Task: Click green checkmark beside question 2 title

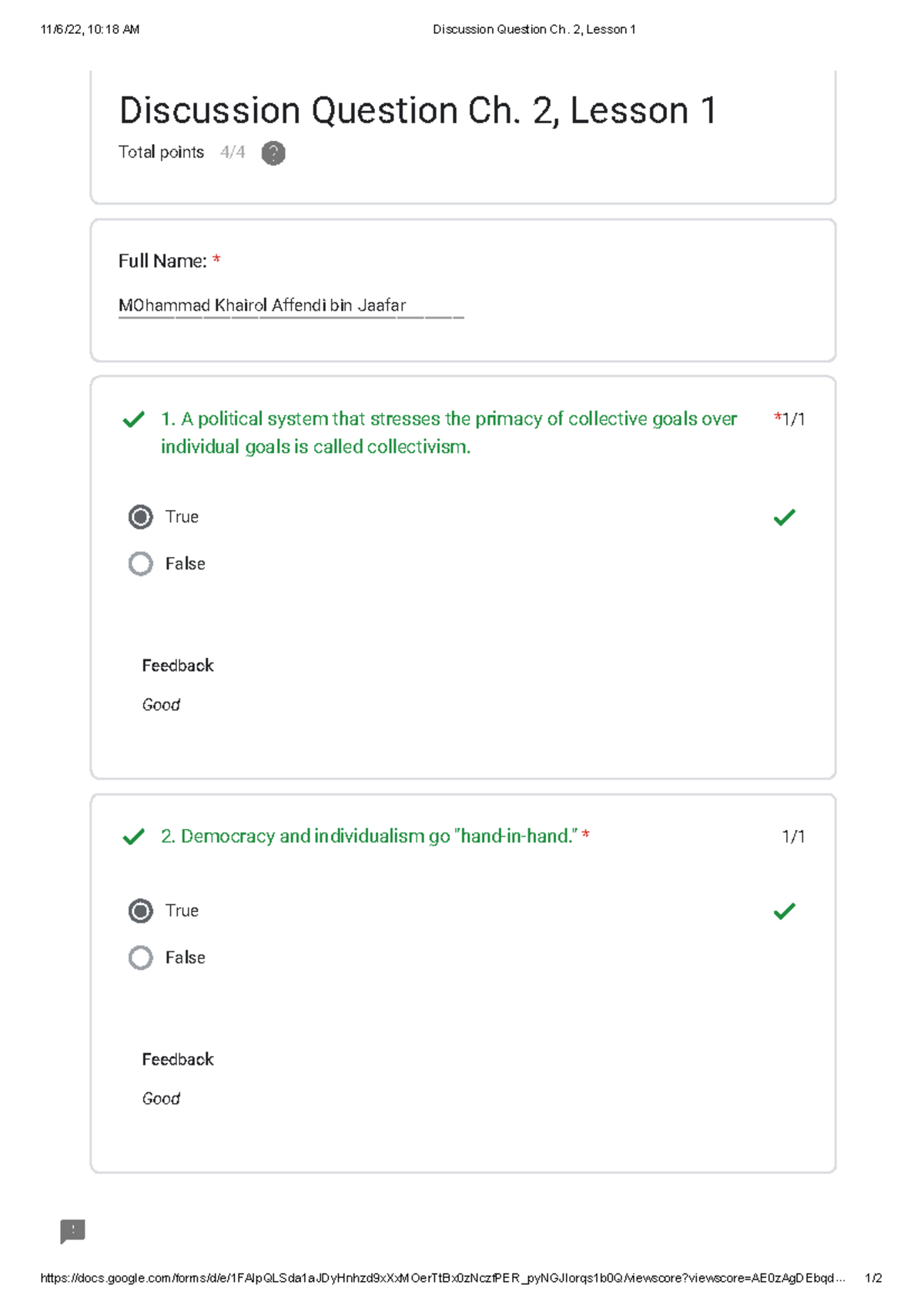Action: pyautogui.click(x=134, y=837)
